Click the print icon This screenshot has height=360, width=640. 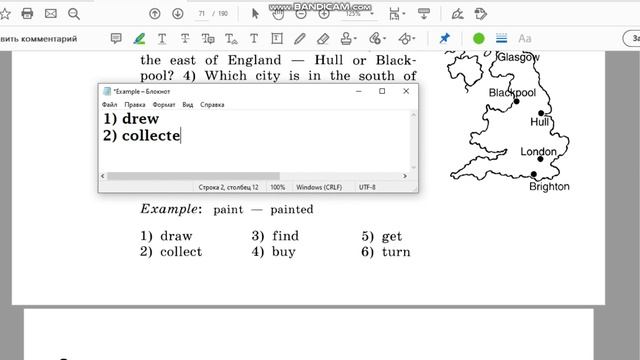click(27, 14)
